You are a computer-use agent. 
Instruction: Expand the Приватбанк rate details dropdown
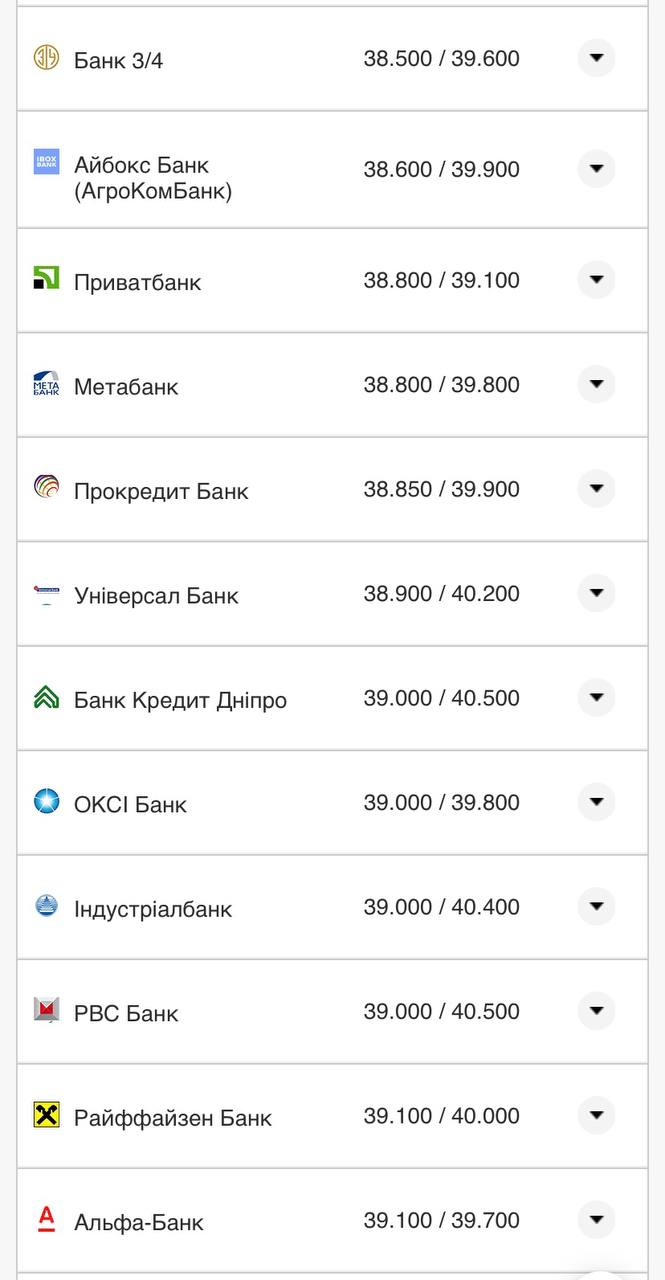596,280
